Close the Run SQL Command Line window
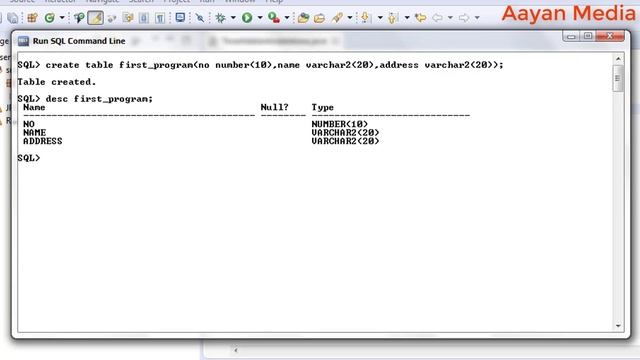 (610, 36)
